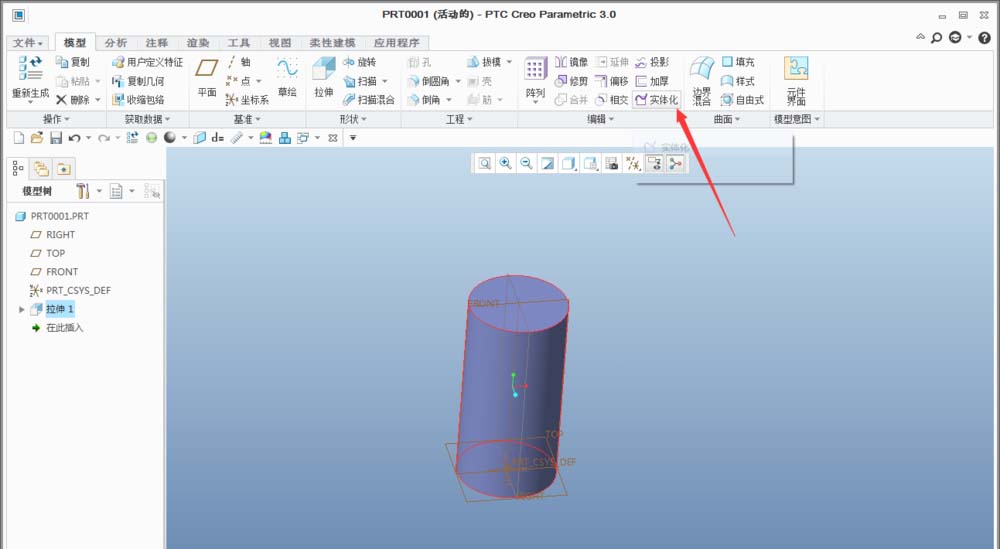The image size is (1000, 549).
Task: Open the 曲面 group dropdown
Action: pos(726,119)
